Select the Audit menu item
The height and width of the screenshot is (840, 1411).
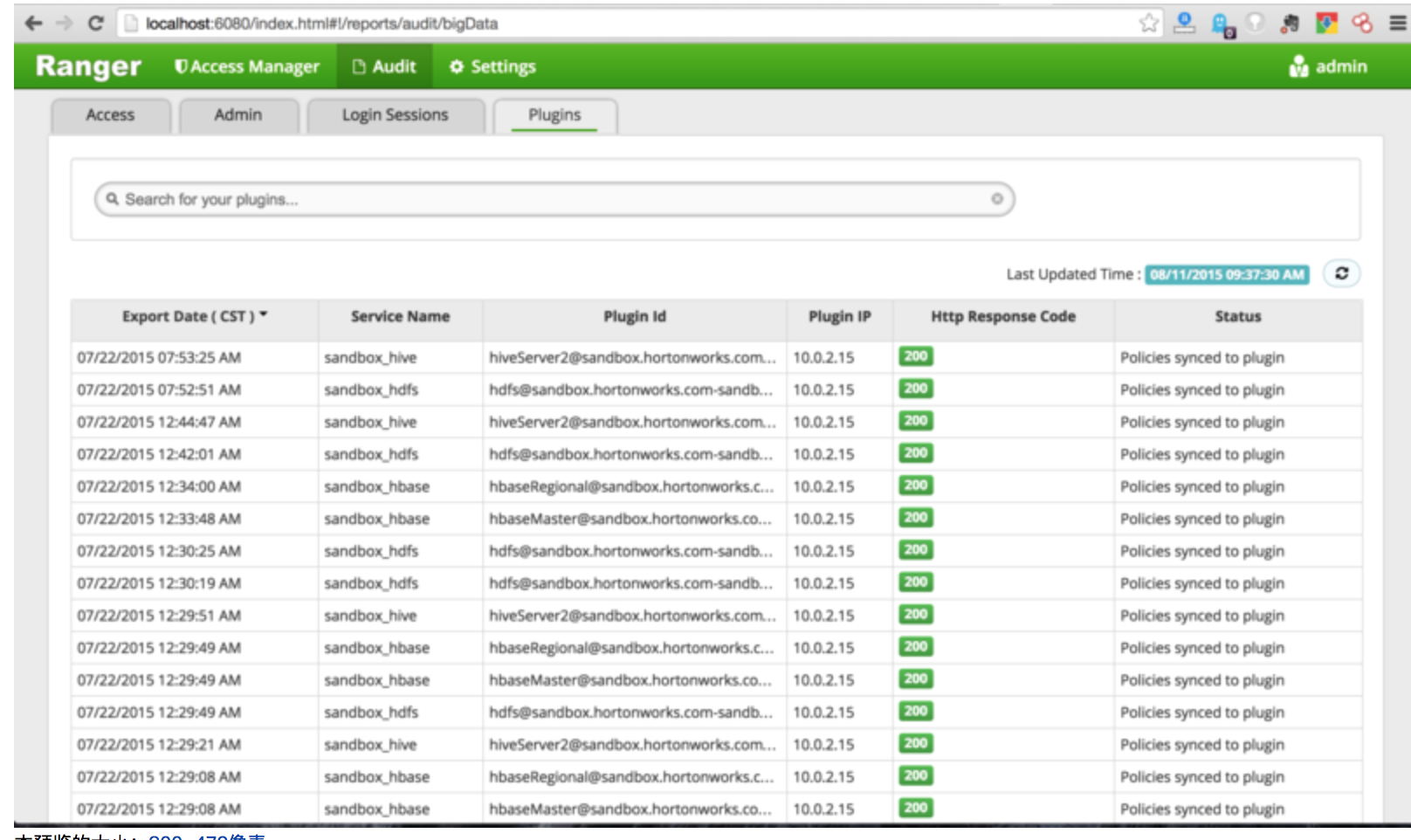tap(384, 66)
